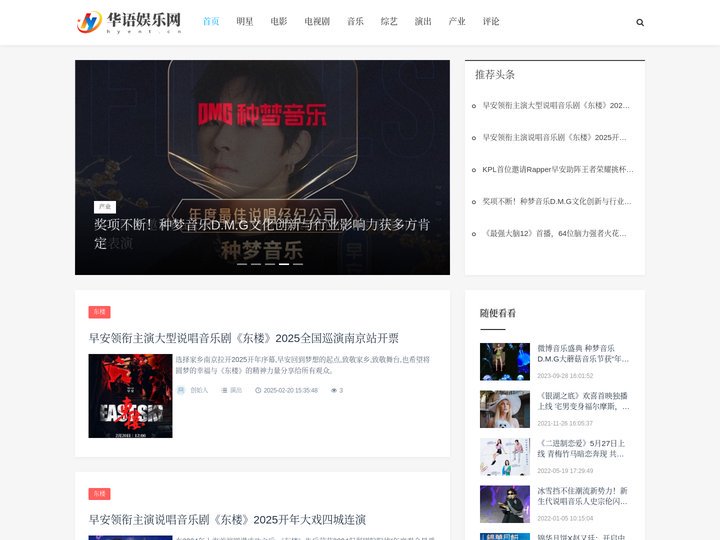Open banner headline 奖项不断！种梦音乐D.M.G

click(x=262, y=233)
